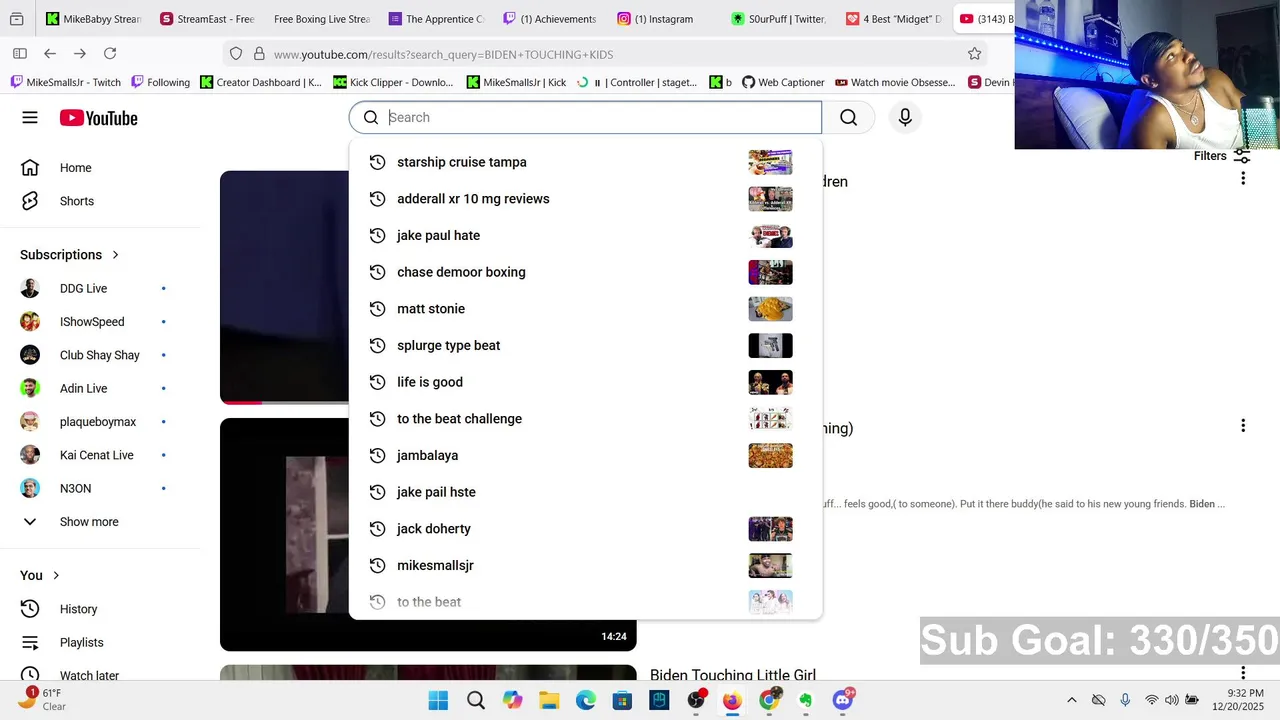Select suggestion jambalaya
The image size is (1280, 720).
585,456
